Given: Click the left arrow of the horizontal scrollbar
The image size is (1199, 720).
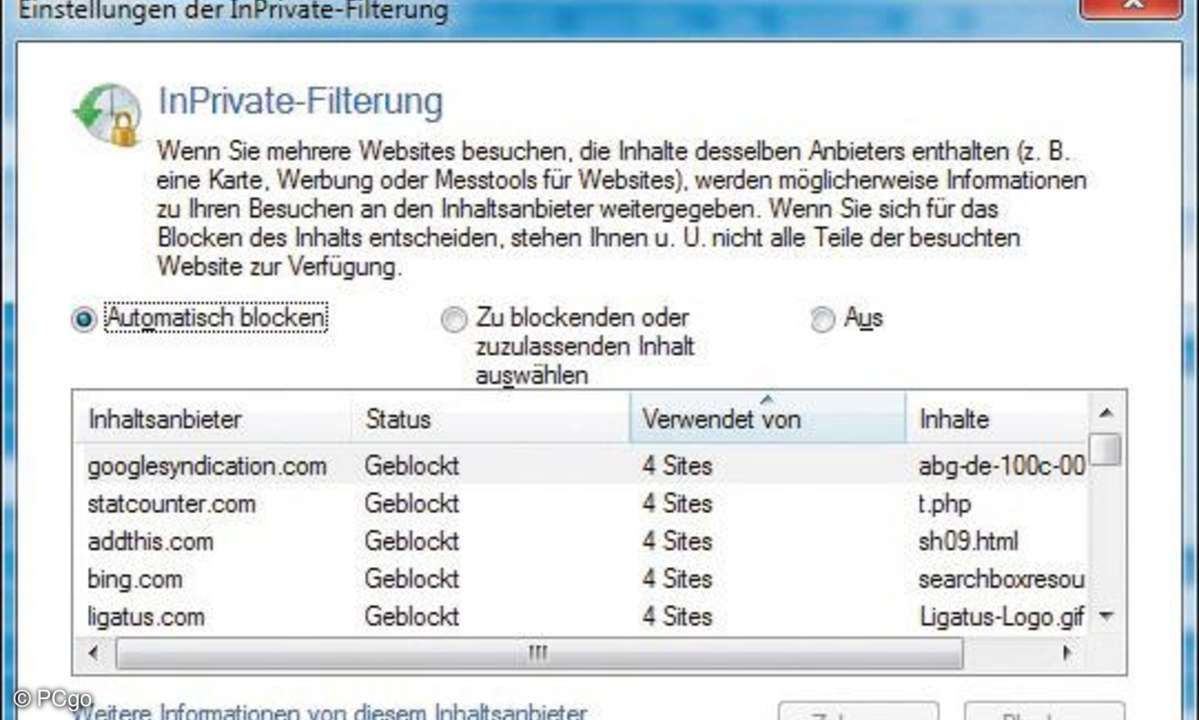Looking at the screenshot, I should click(x=93, y=654).
